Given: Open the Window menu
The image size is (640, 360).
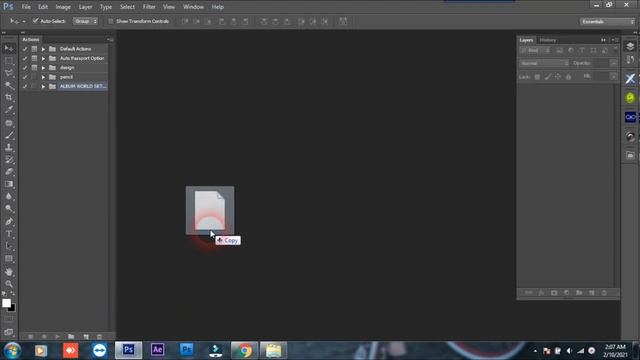Looking at the screenshot, I should (193, 7).
